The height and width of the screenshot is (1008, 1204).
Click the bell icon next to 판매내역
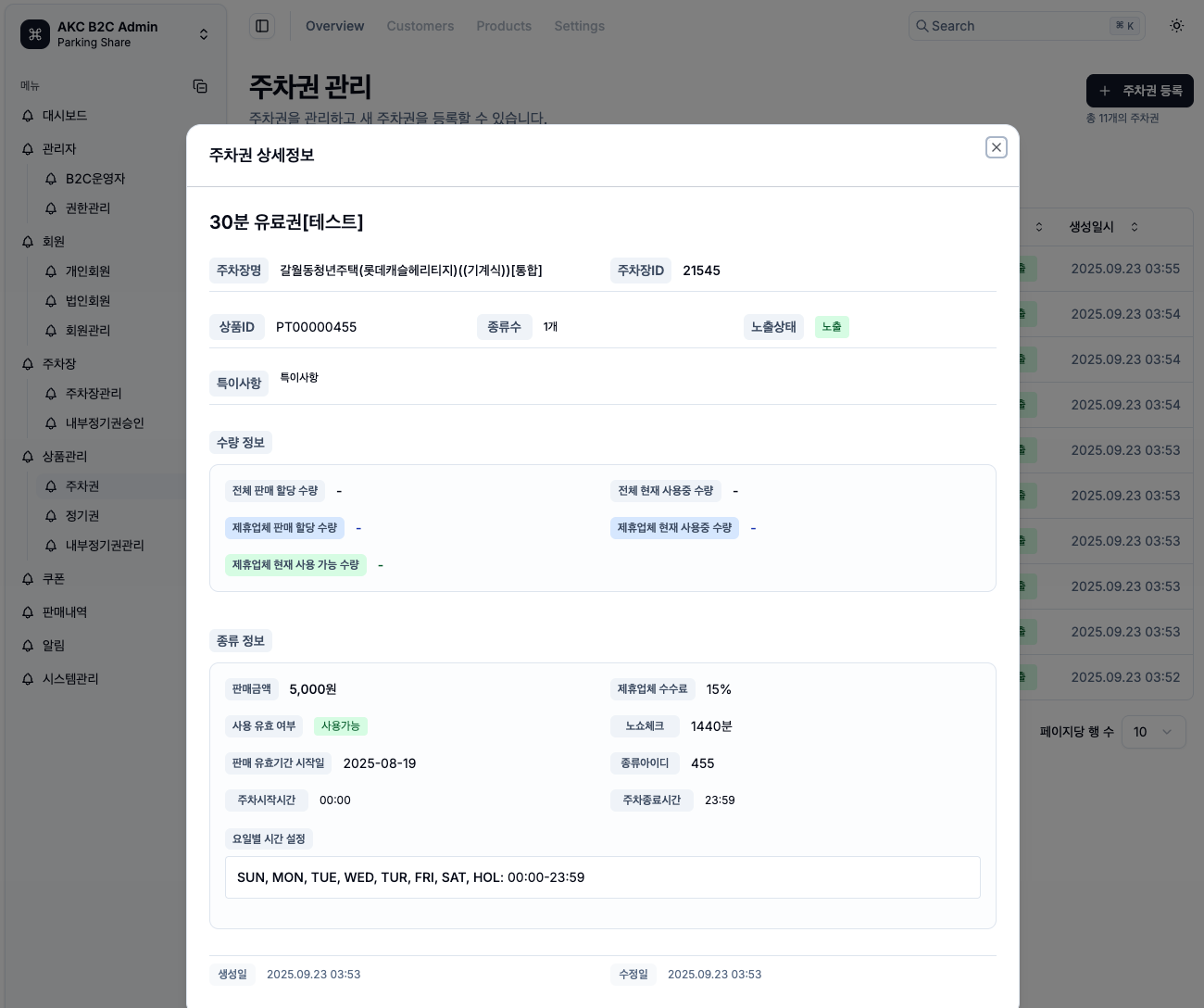click(x=28, y=611)
